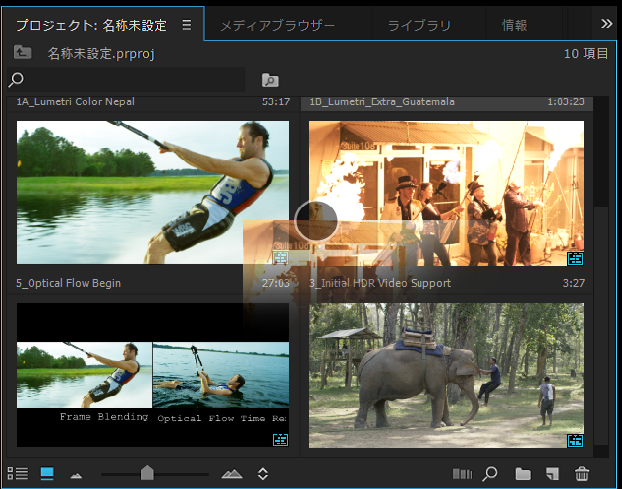Click the 3_Initial HDR Video Support label

tap(380, 283)
